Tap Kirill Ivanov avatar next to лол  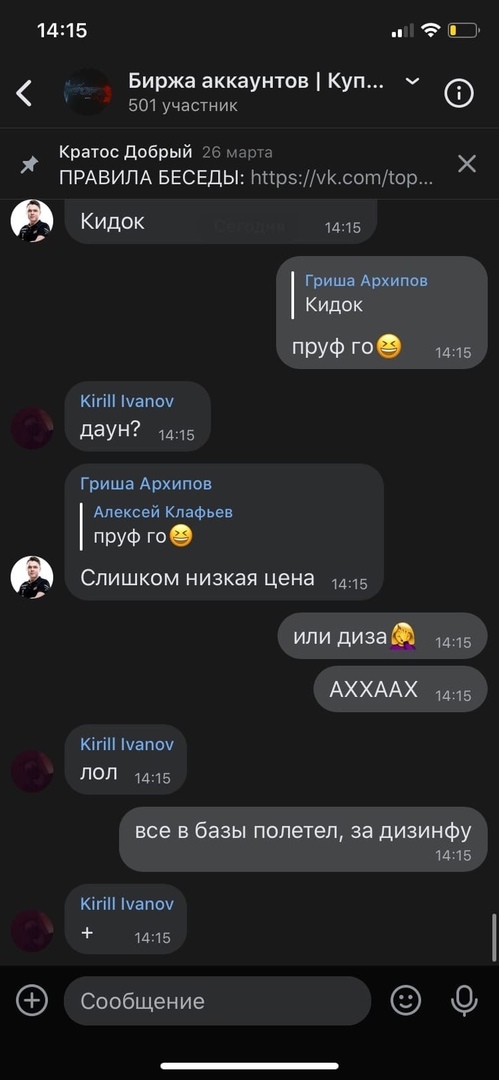click(x=32, y=771)
